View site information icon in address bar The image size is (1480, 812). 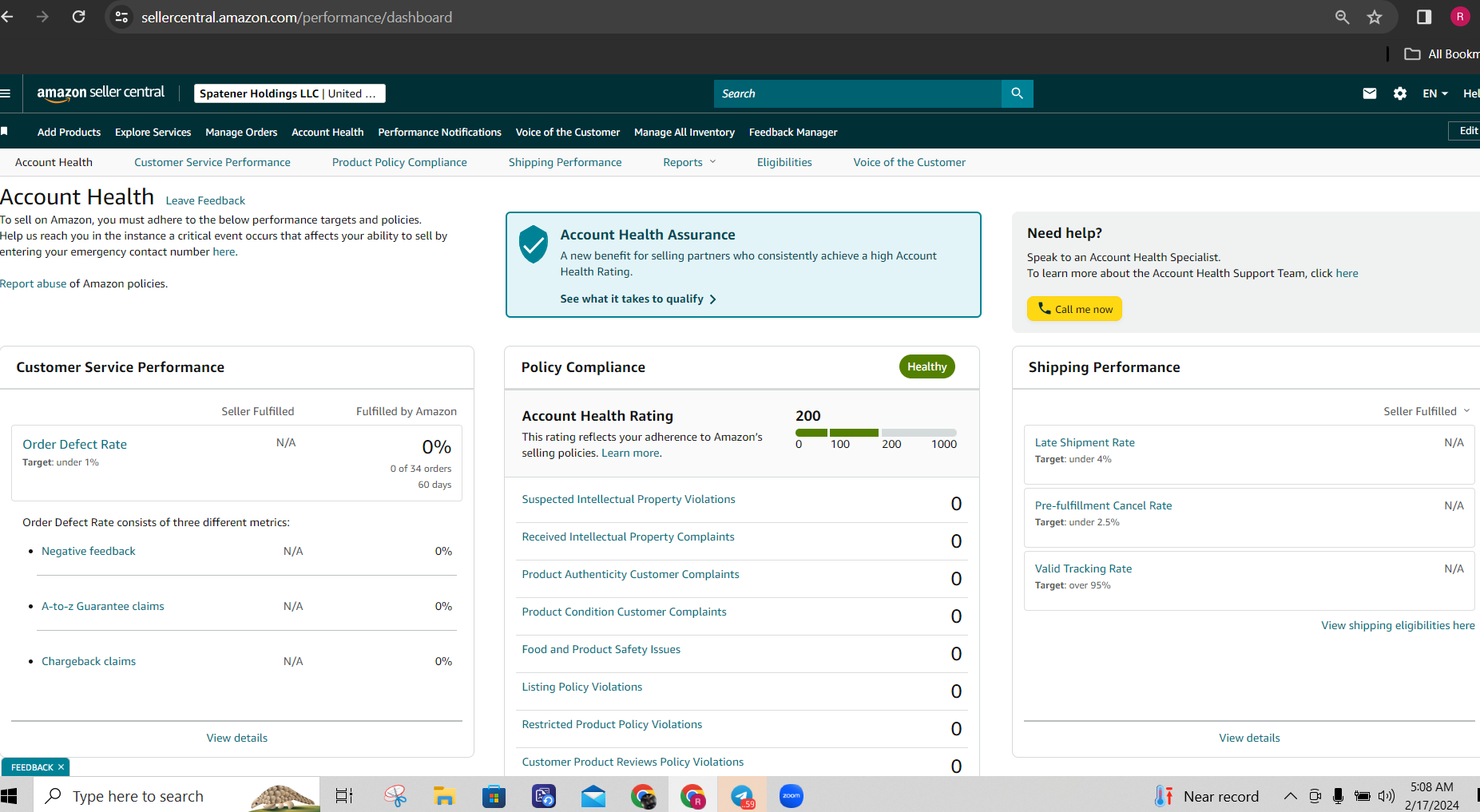121,17
